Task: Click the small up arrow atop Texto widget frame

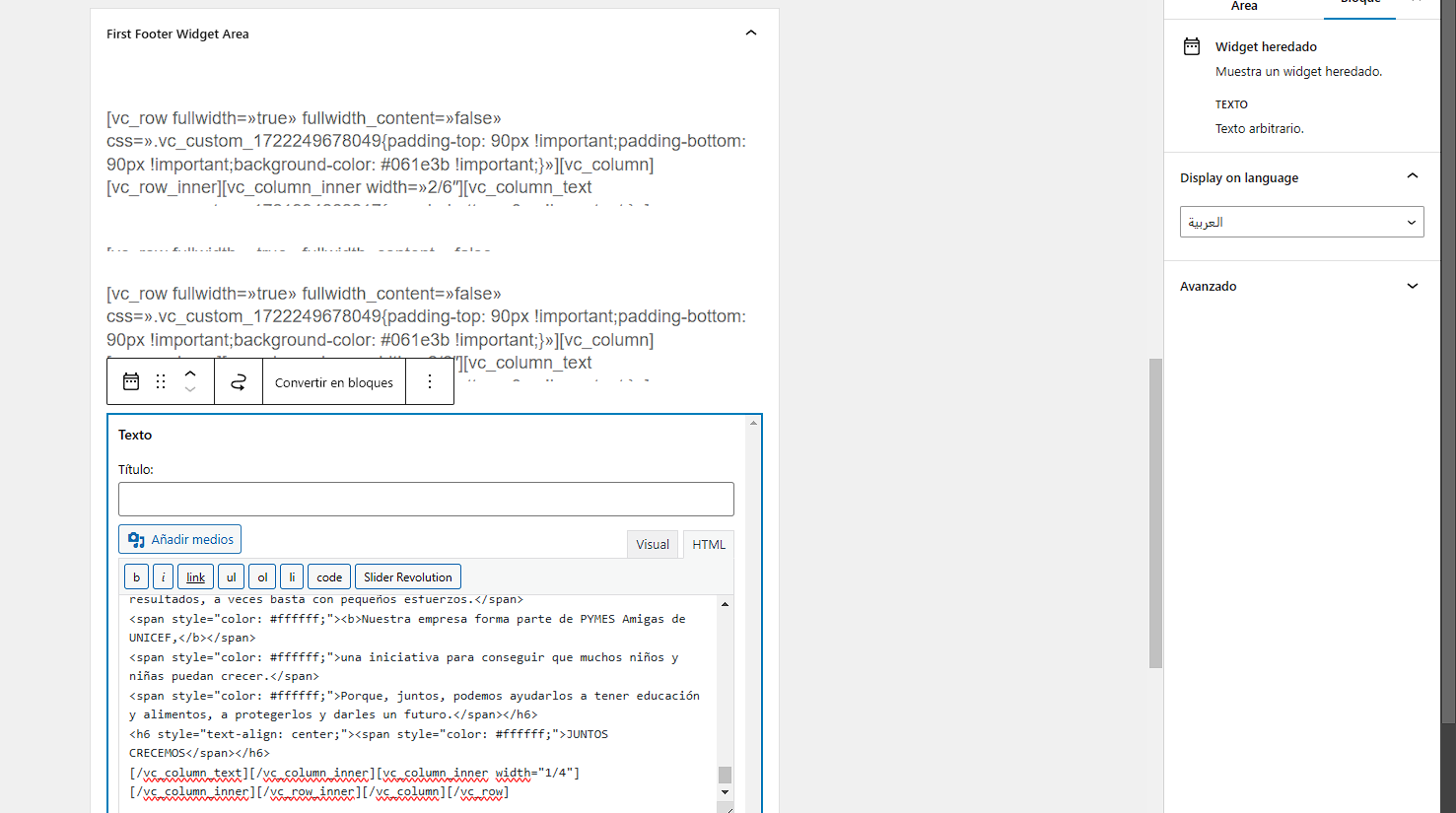Action: [754, 423]
